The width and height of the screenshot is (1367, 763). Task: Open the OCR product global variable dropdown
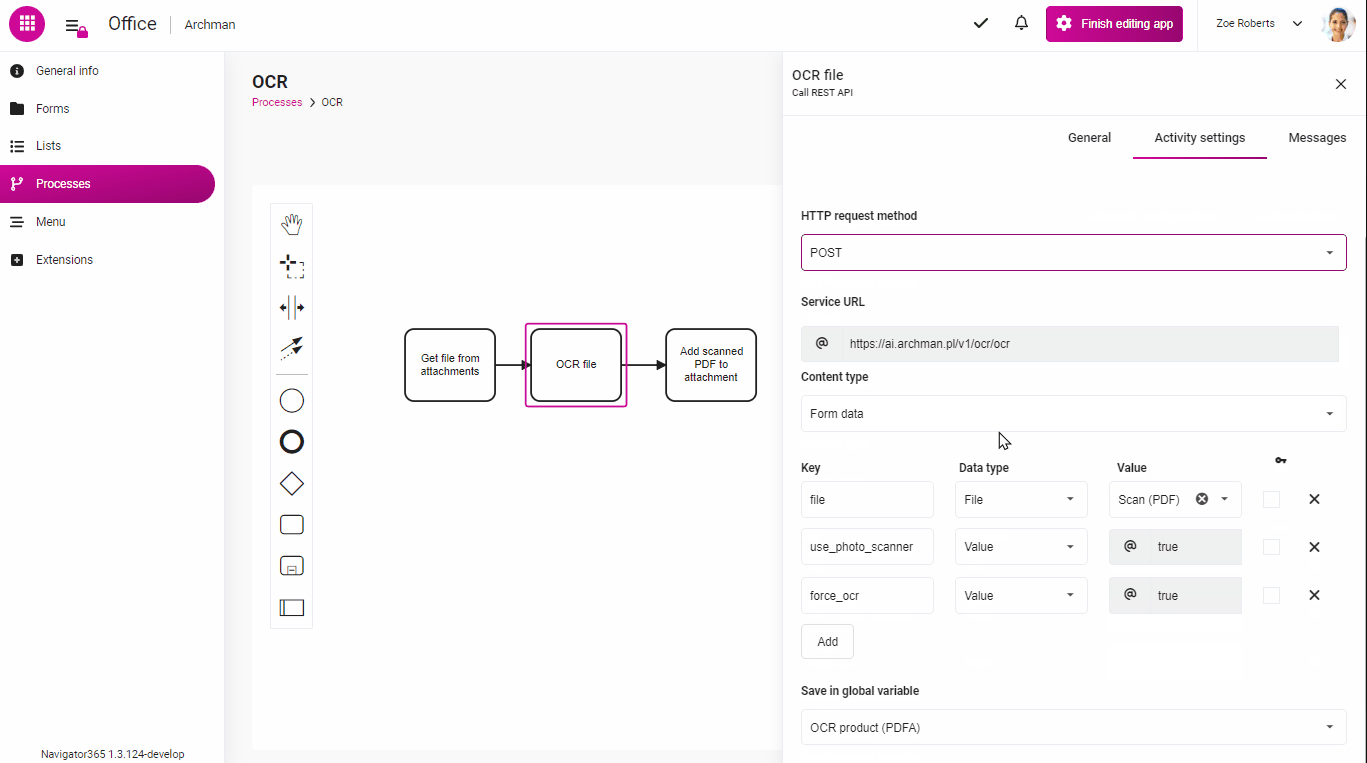click(x=1073, y=728)
